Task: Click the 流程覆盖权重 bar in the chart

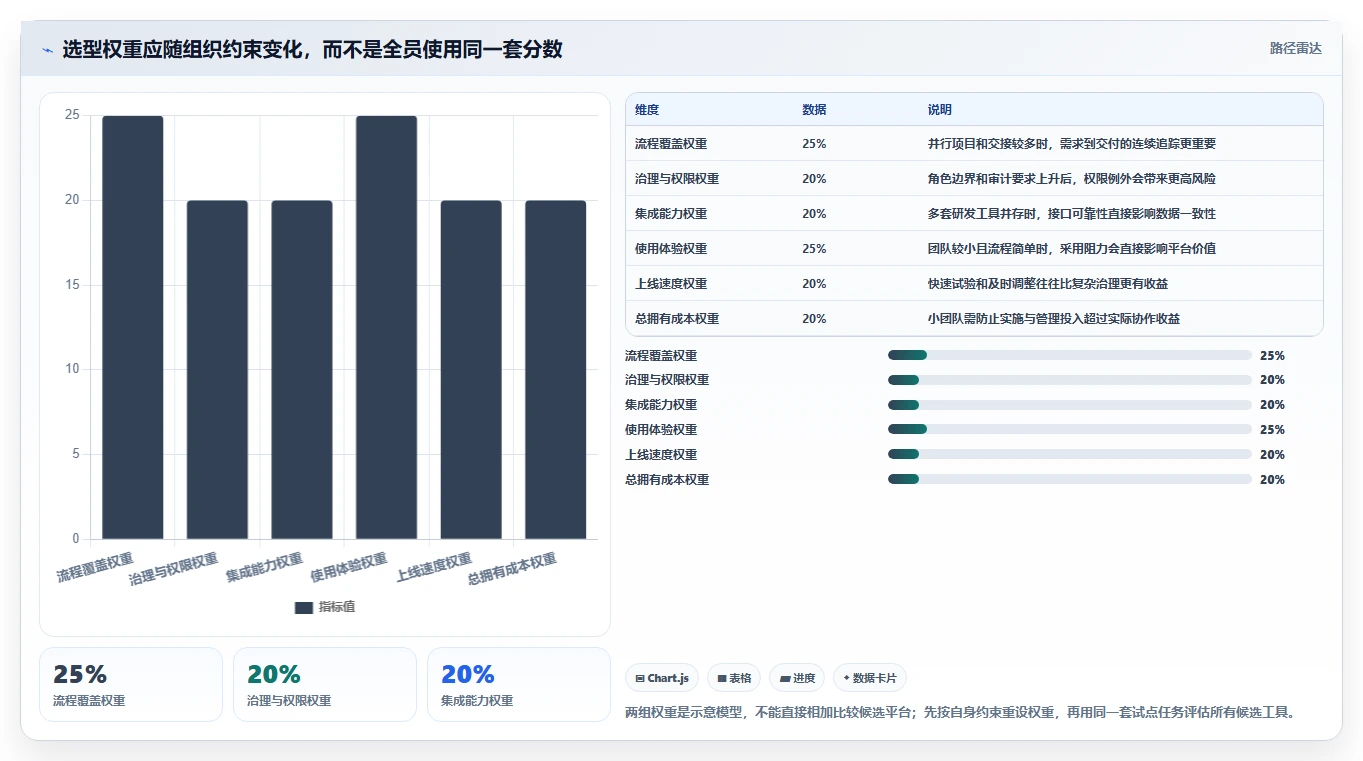Action: pos(132,327)
